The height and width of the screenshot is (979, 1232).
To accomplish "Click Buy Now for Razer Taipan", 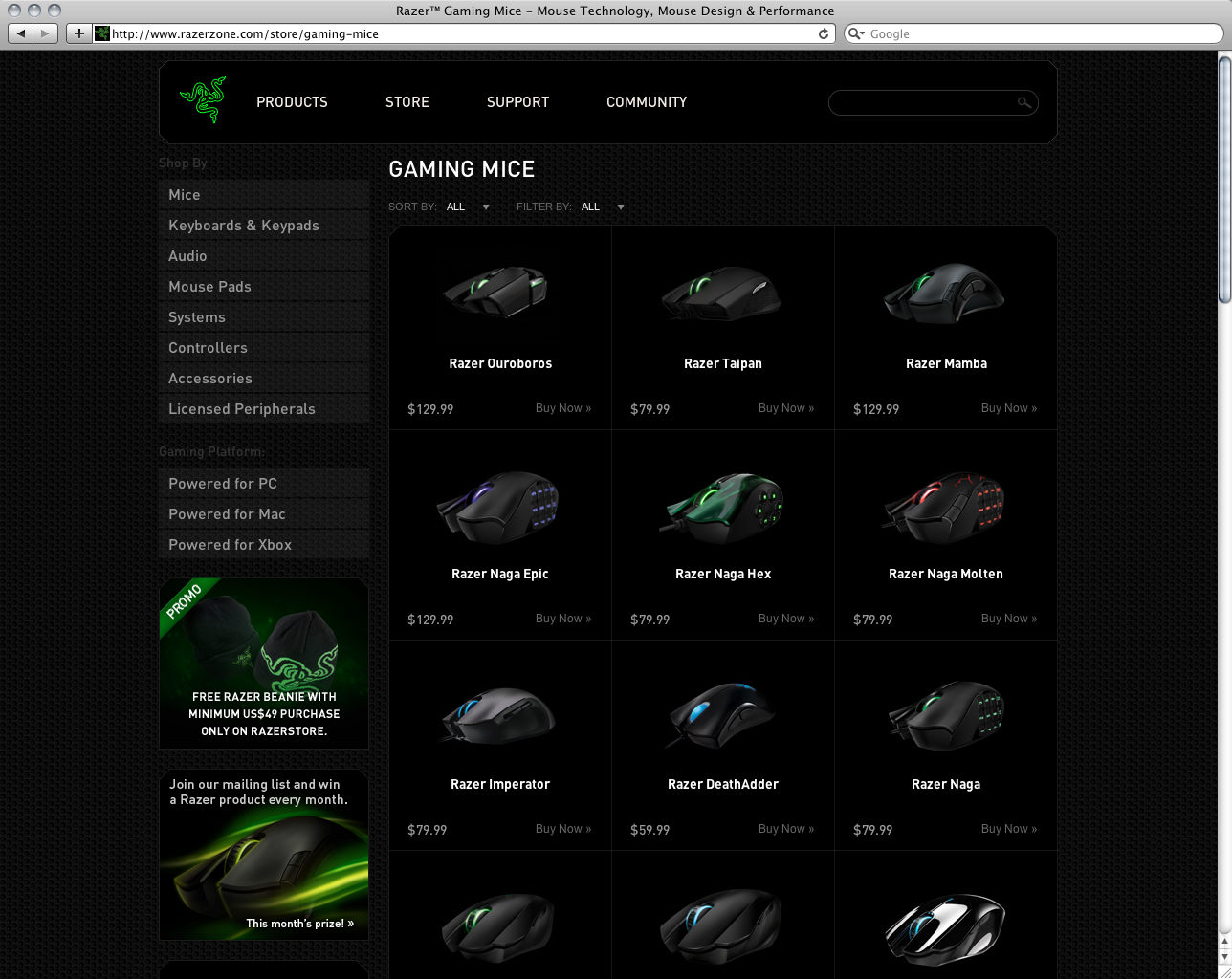I will click(786, 408).
